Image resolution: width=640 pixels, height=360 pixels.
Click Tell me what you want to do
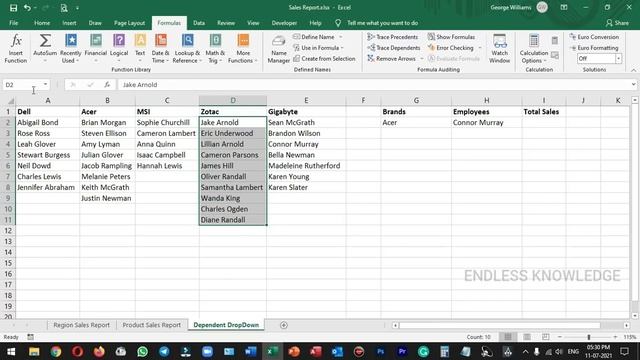point(382,23)
